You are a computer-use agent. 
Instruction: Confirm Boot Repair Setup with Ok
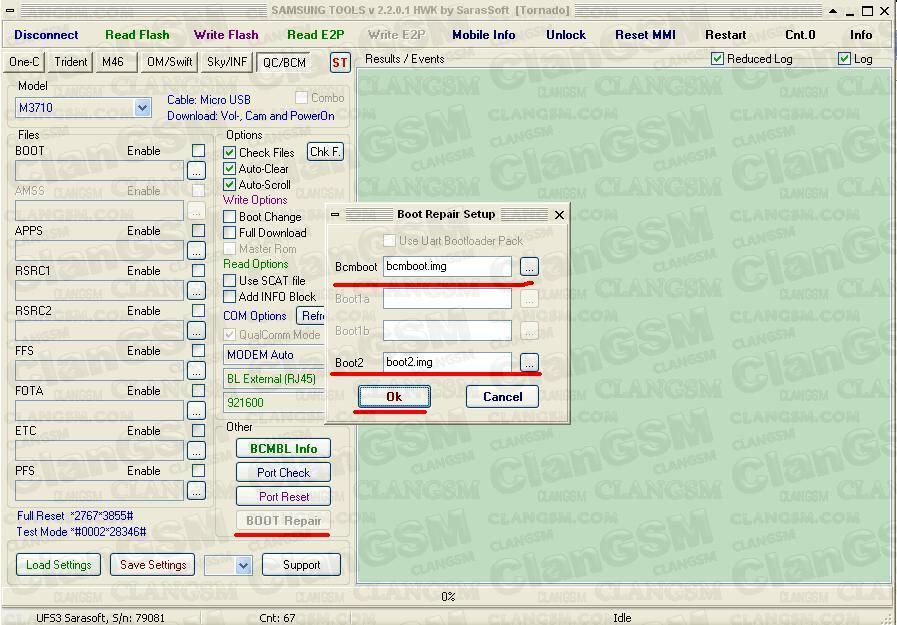394,397
